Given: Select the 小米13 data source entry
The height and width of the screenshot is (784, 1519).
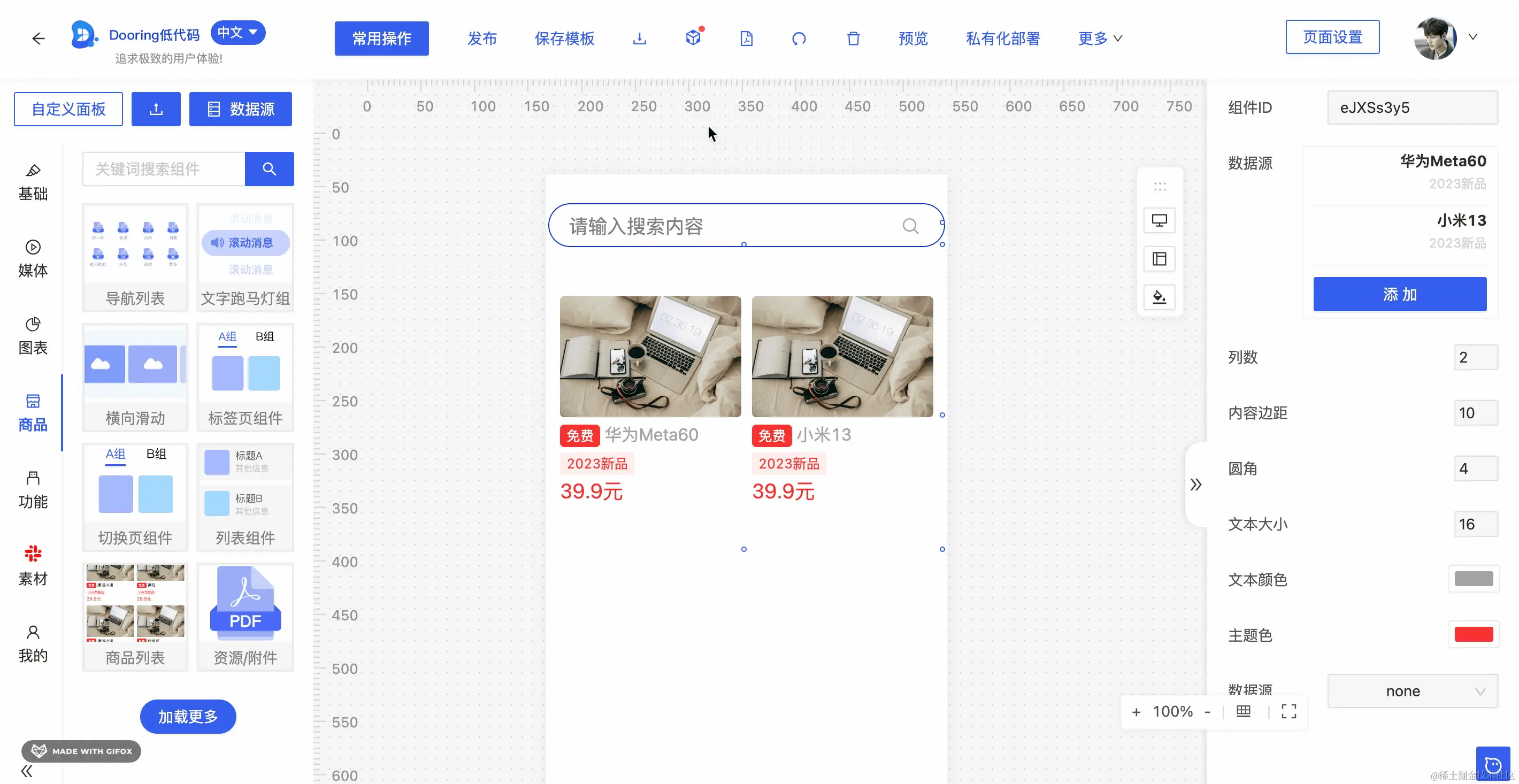Looking at the screenshot, I should tap(1400, 231).
